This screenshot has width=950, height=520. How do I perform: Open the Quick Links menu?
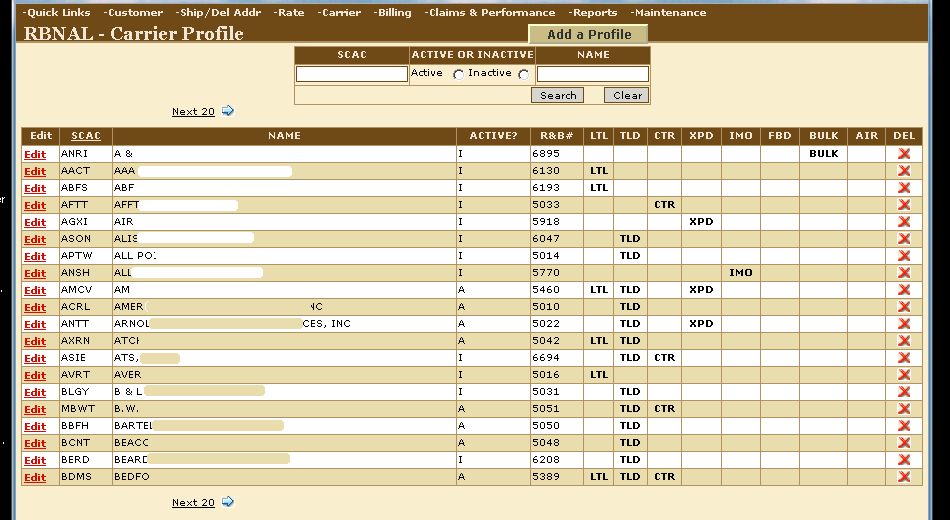click(57, 13)
